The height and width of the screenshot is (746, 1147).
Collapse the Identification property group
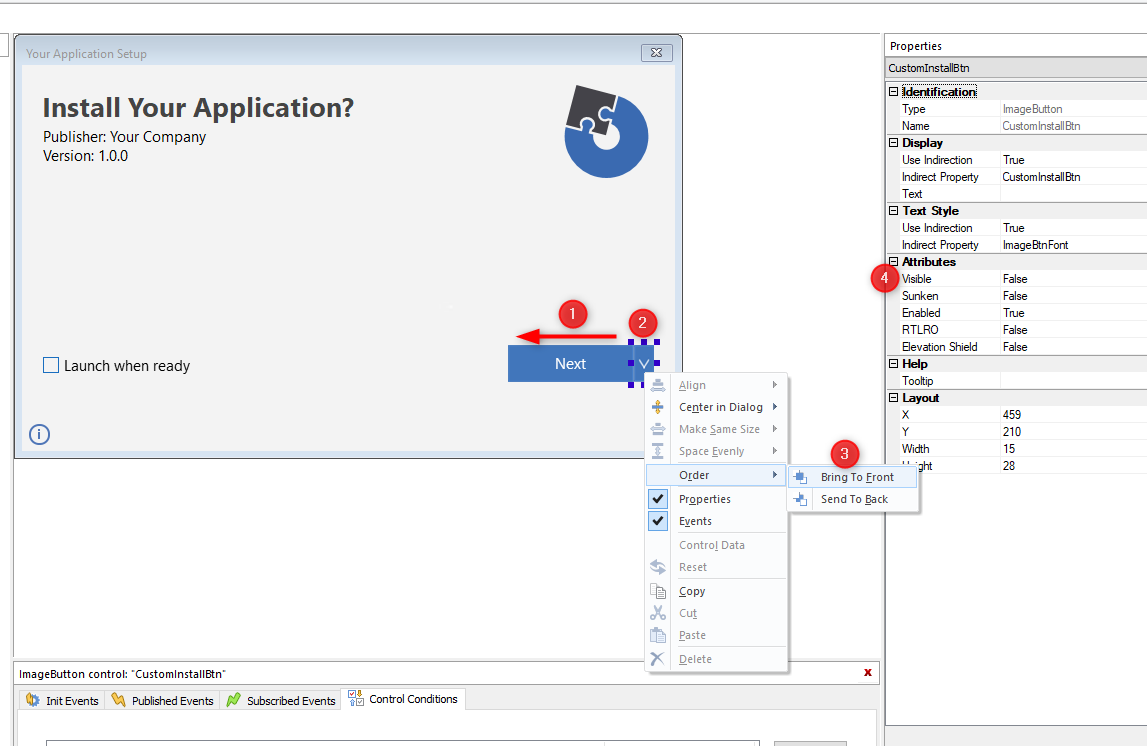coord(893,92)
